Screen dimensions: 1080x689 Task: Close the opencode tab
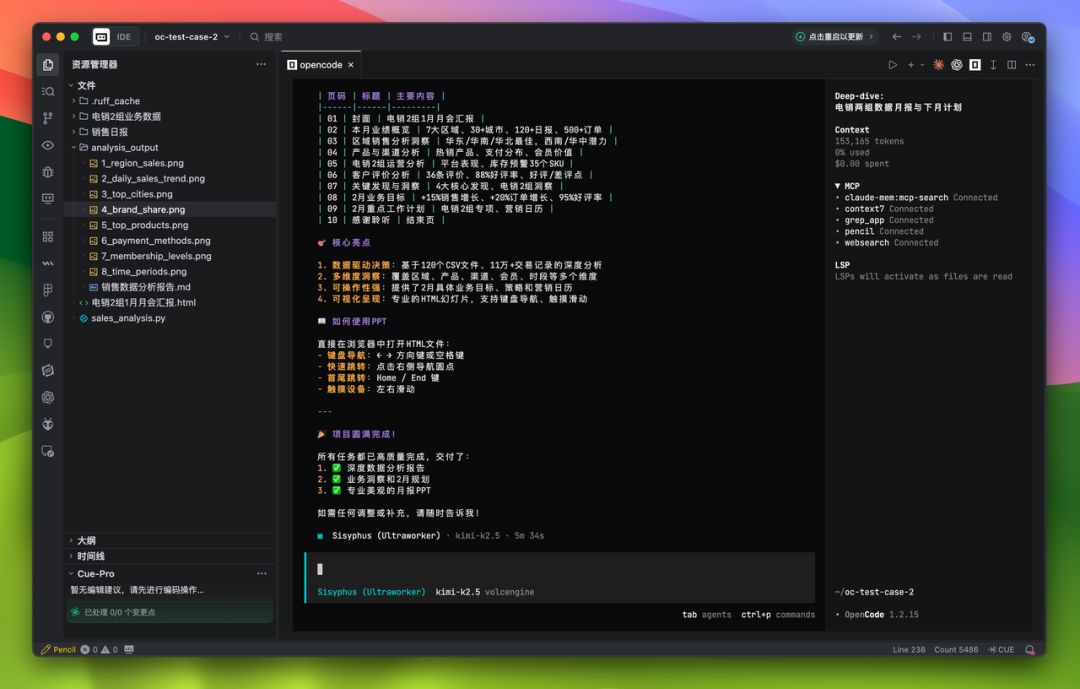[x=352, y=65]
